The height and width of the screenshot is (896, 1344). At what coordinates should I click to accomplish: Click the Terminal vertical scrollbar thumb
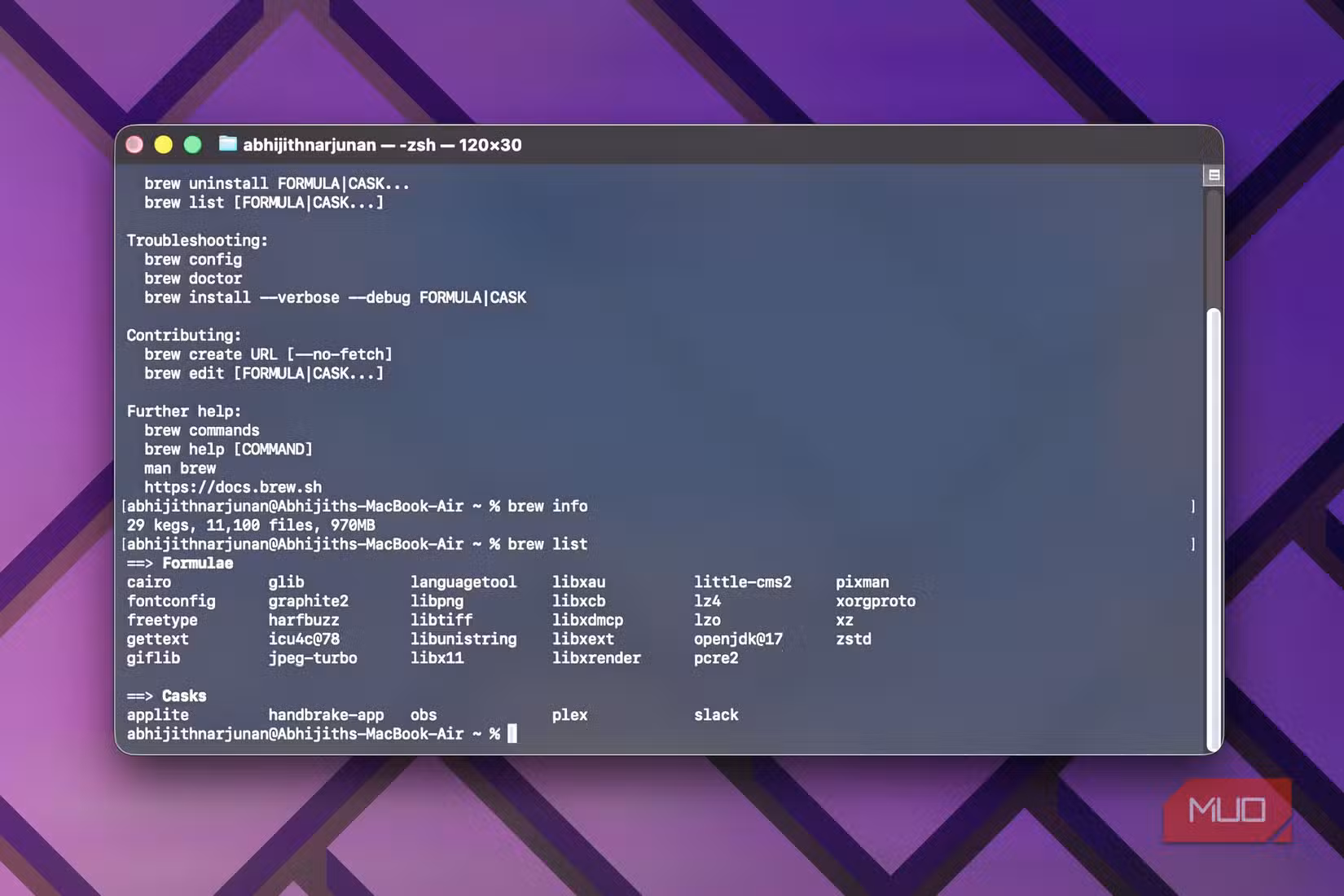point(1214,529)
